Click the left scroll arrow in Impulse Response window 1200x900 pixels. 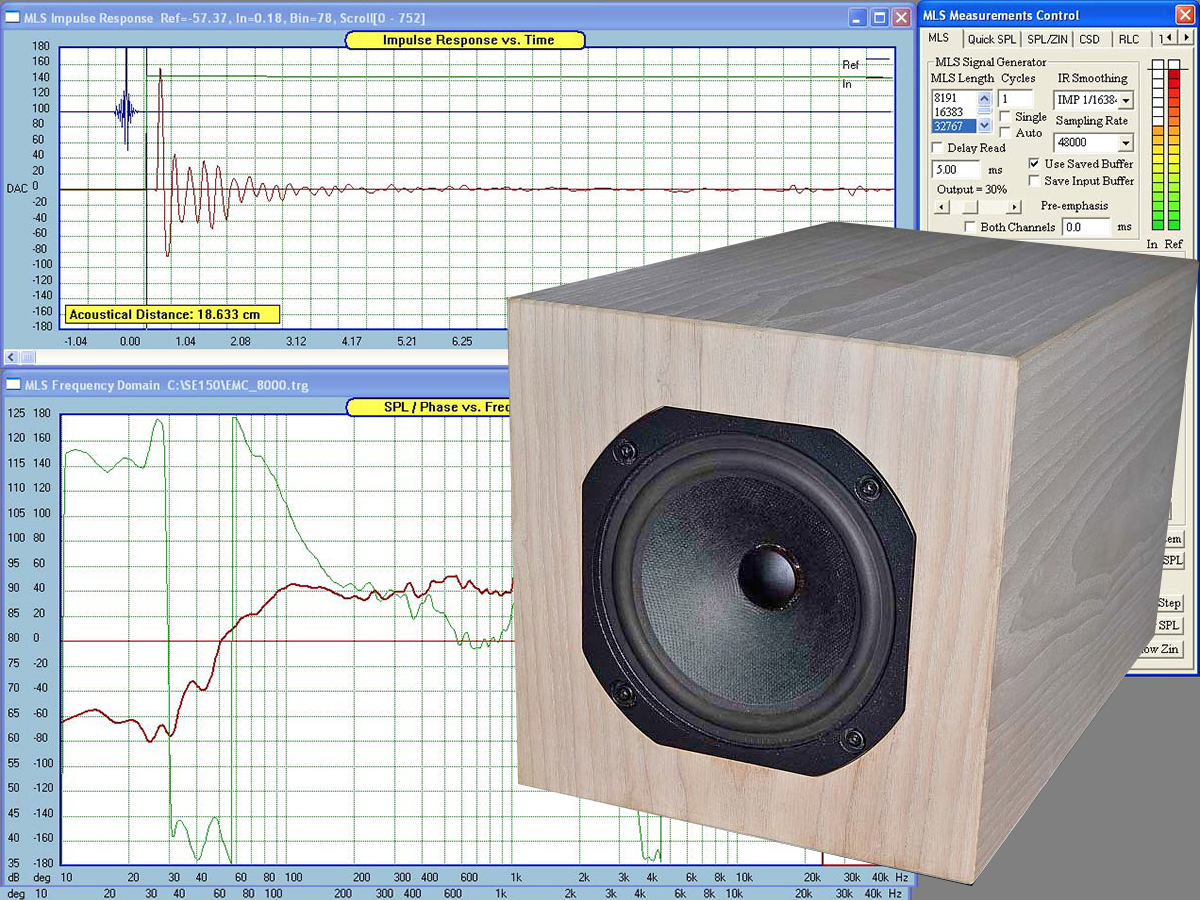click(x=9, y=356)
